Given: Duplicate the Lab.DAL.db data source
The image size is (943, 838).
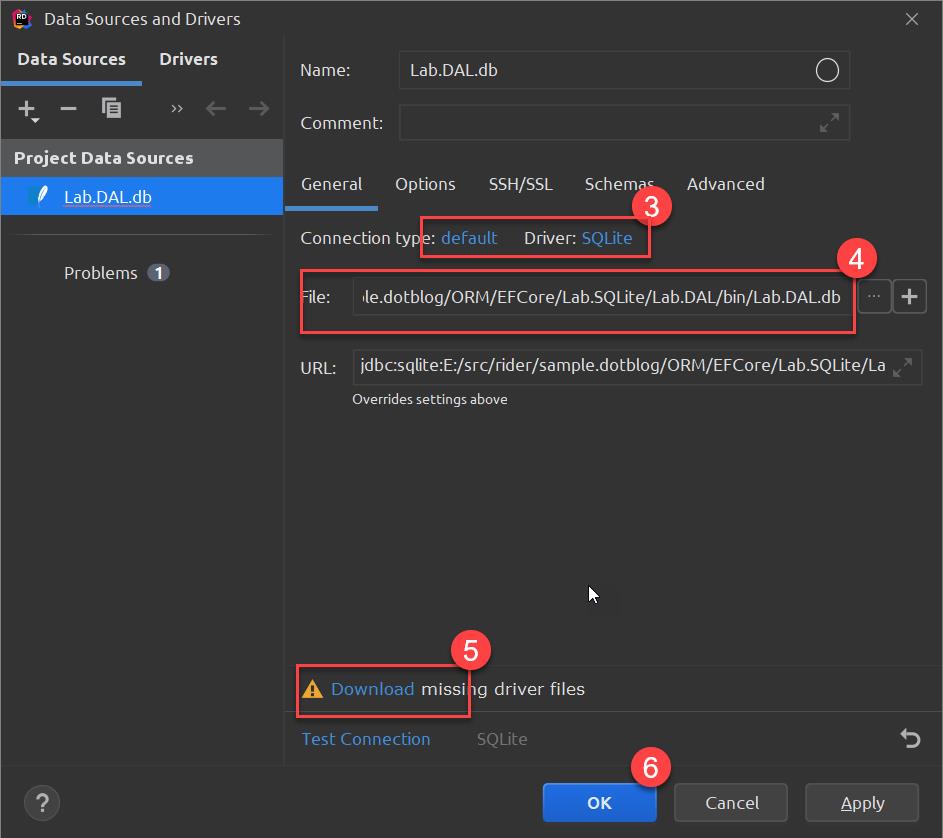Looking at the screenshot, I should (x=111, y=108).
